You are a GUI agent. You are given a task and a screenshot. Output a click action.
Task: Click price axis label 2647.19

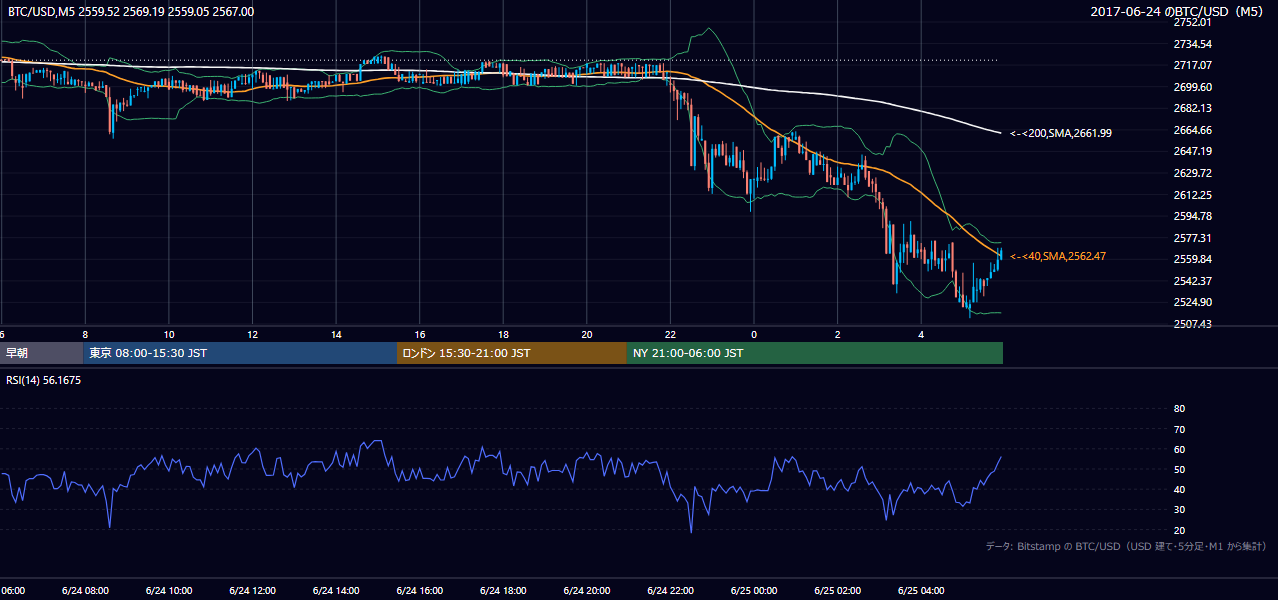click(x=1192, y=151)
